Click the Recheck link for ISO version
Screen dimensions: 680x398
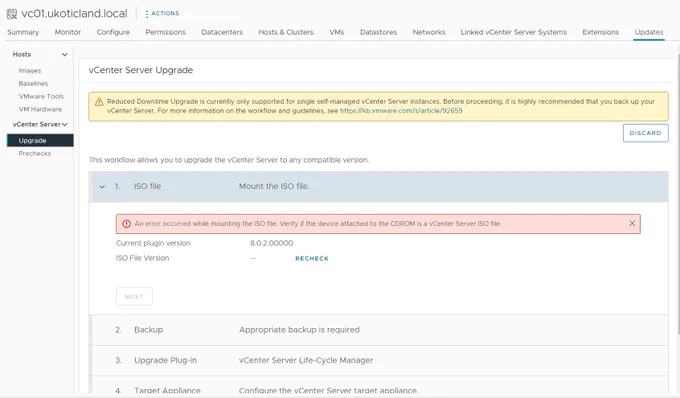pos(312,258)
